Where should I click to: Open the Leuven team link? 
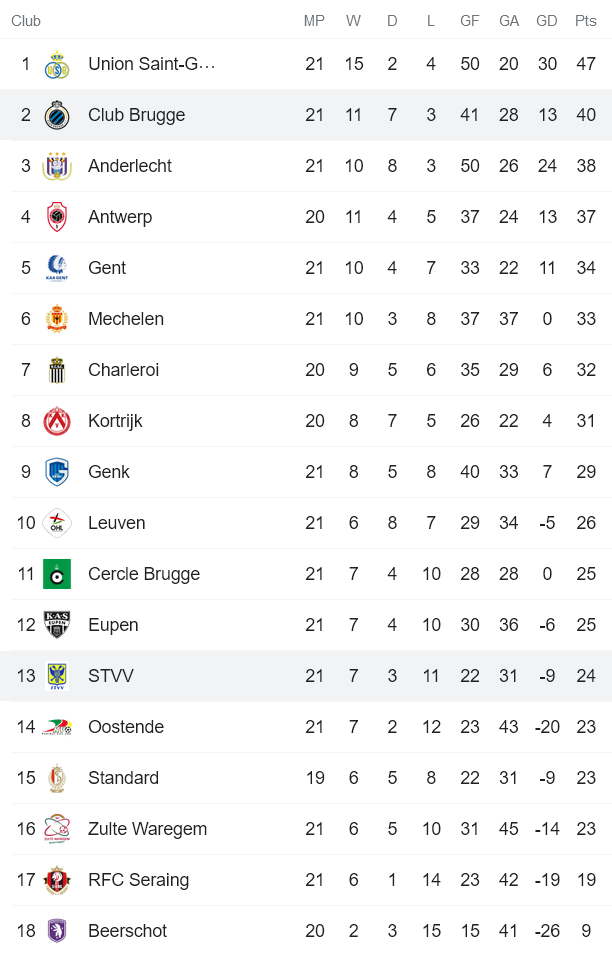(116, 523)
